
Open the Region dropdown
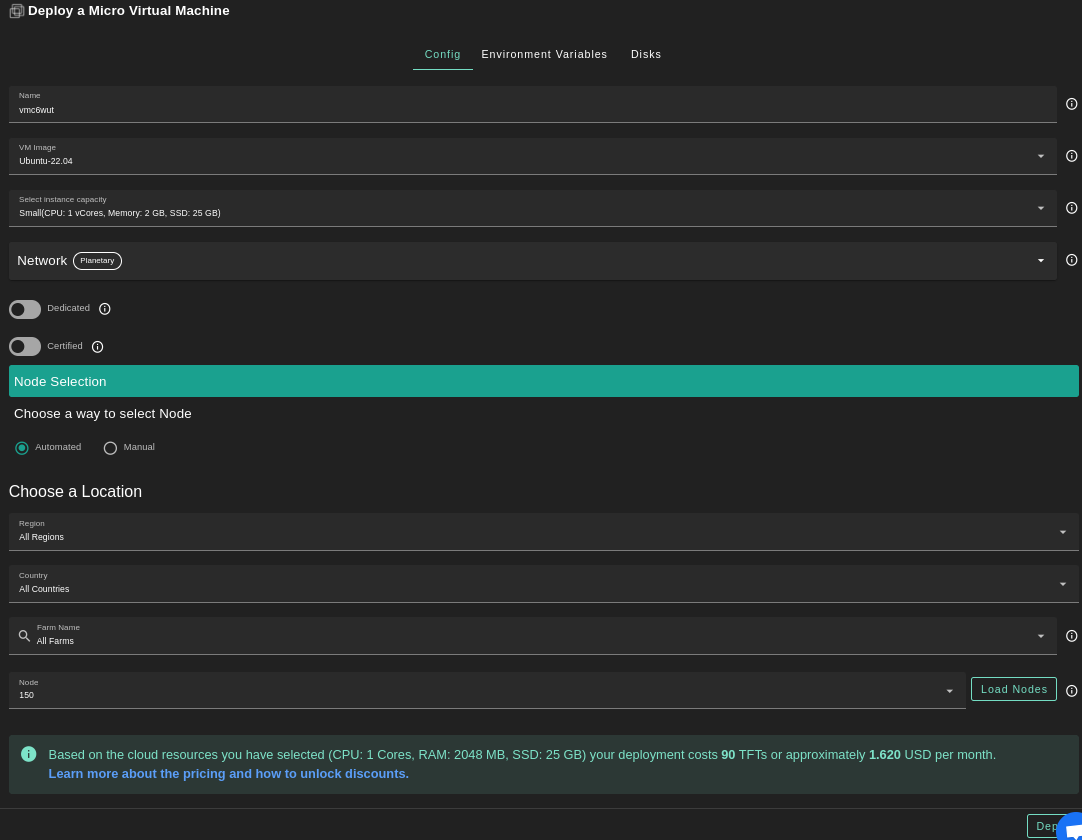pos(543,532)
